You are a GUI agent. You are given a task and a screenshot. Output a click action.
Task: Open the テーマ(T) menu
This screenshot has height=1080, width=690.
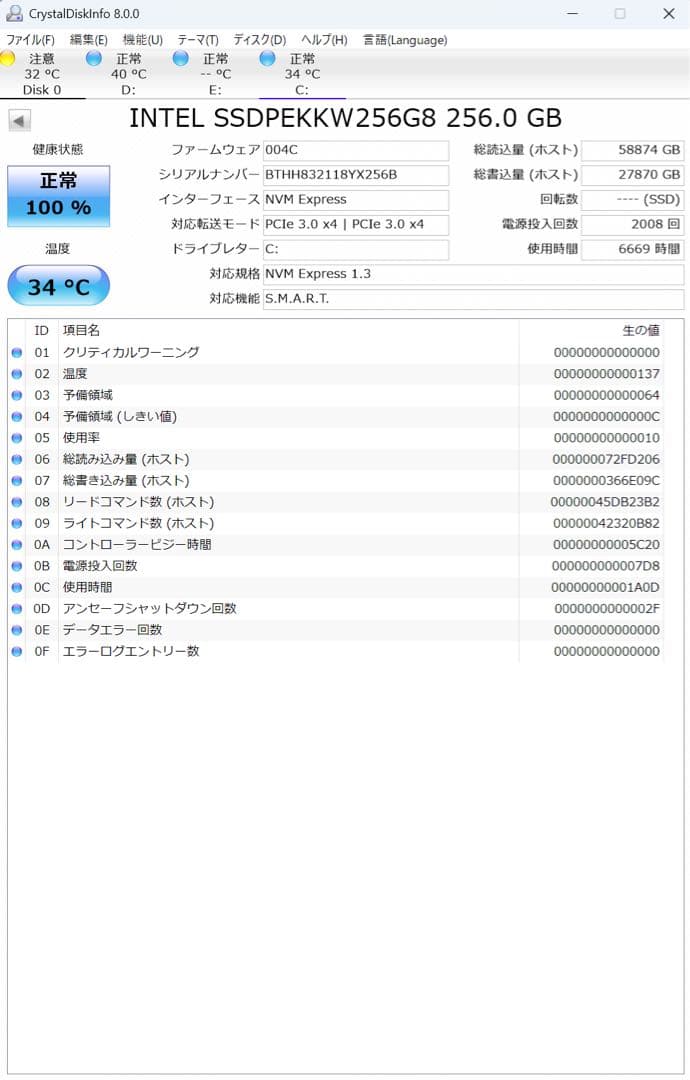click(x=198, y=40)
